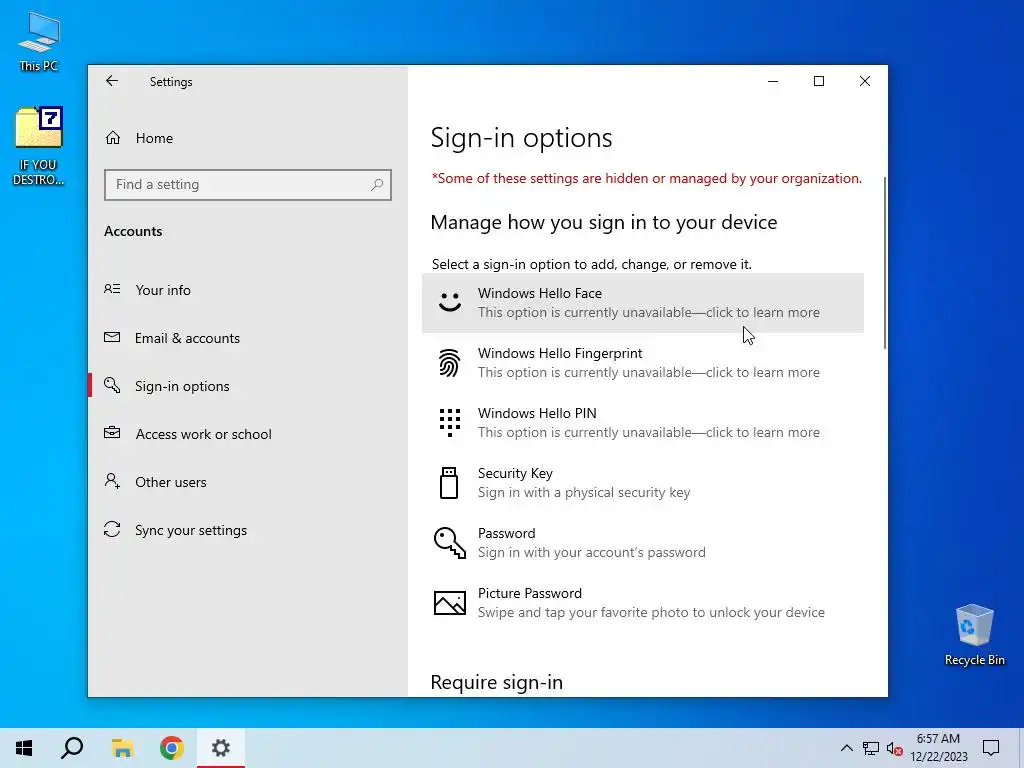Click the Settings gear on the taskbar
This screenshot has height=768, width=1024.
pyautogui.click(x=221, y=748)
